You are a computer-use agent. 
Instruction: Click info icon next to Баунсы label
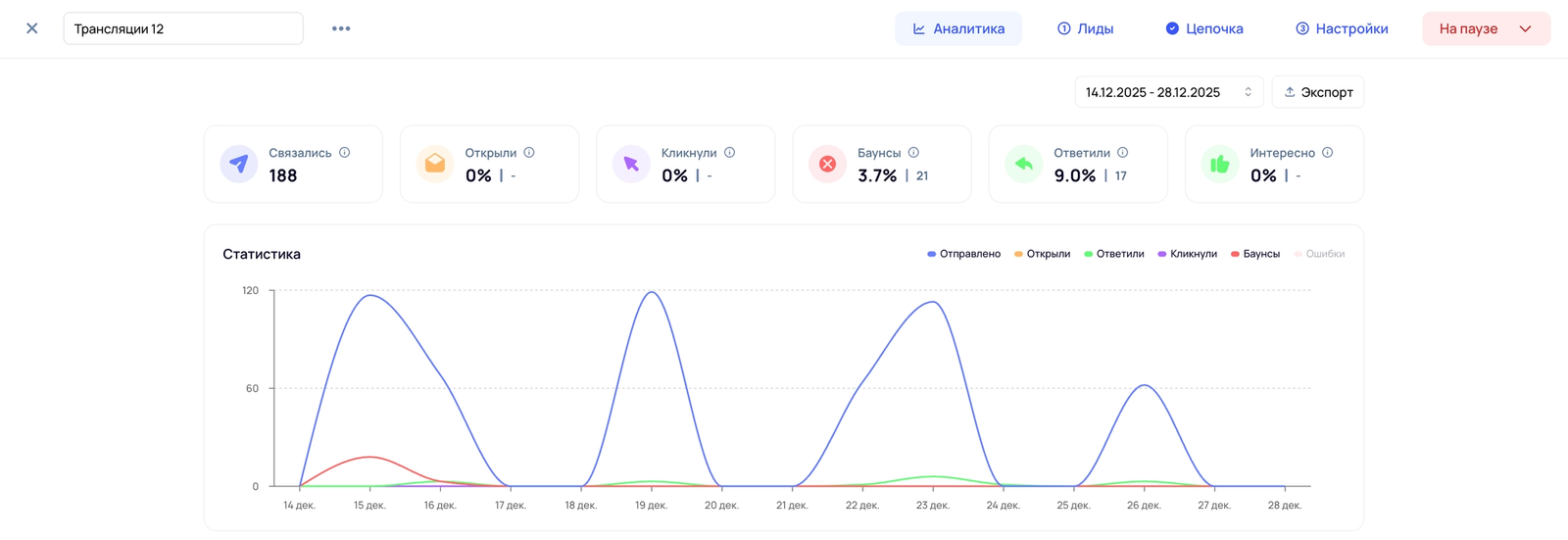click(x=913, y=153)
